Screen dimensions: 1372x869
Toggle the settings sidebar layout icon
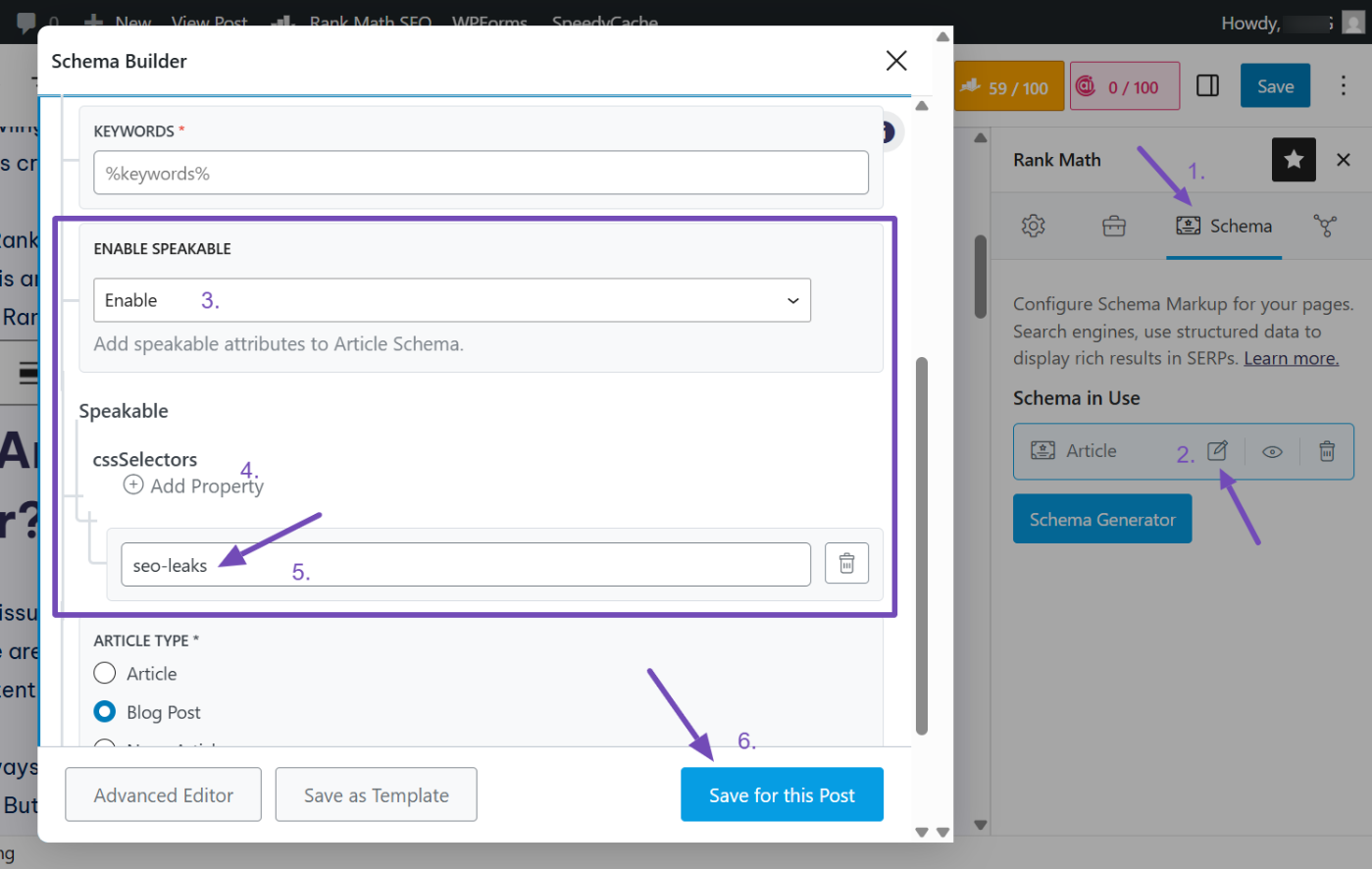pyautogui.click(x=1207, y=86)
